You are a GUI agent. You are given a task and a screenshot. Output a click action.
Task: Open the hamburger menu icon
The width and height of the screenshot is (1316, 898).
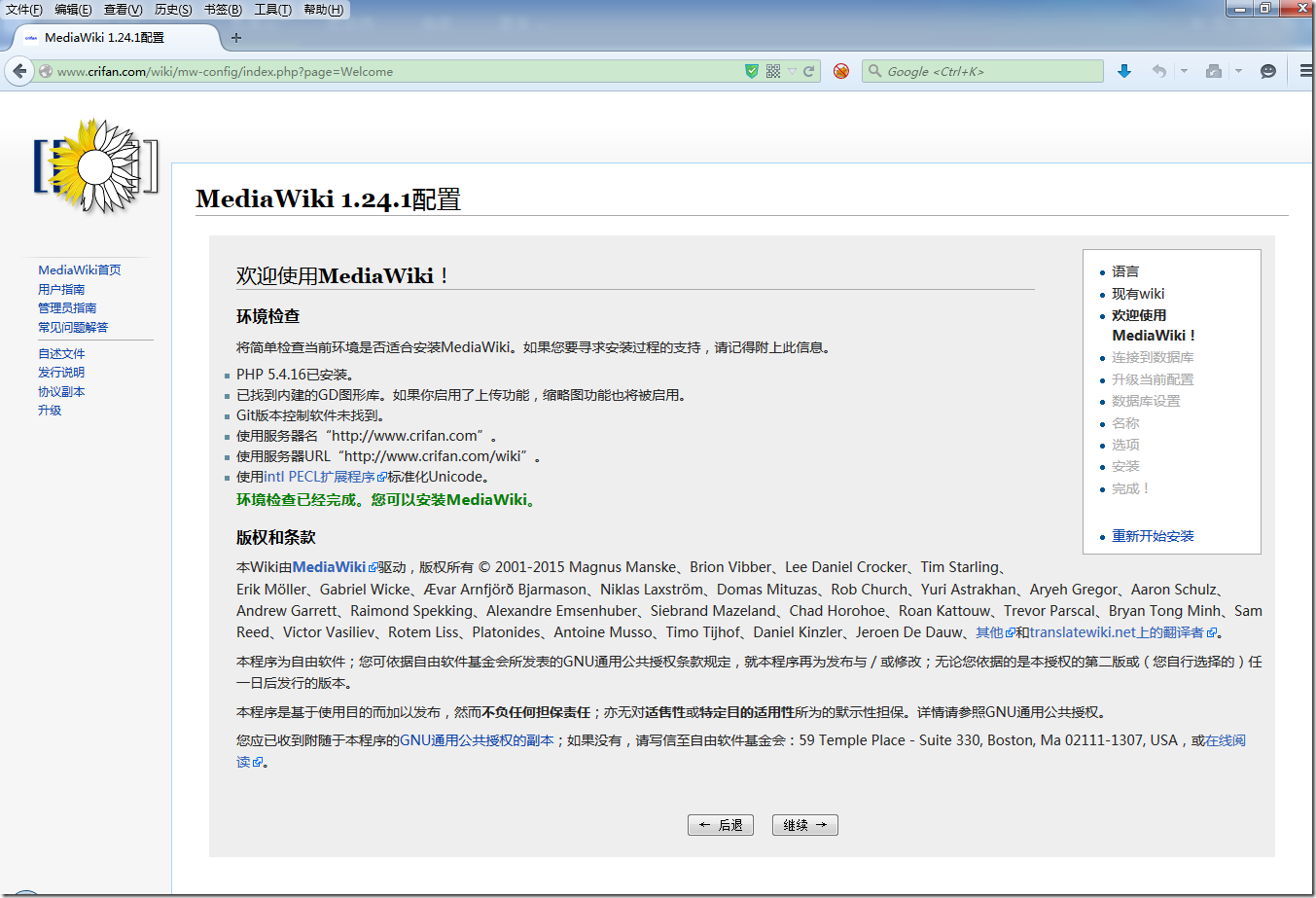[1306, 71]
